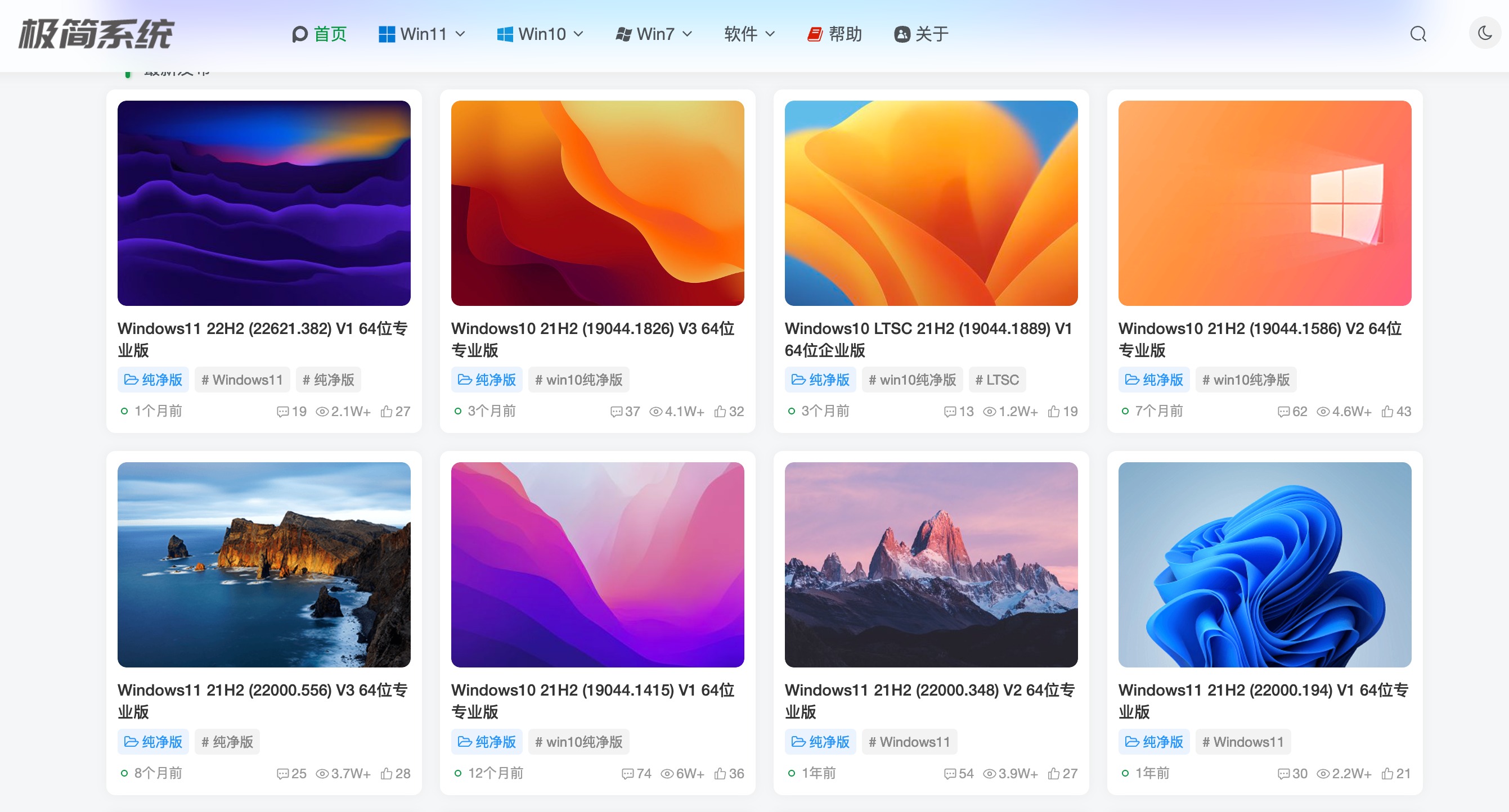Click thumbs-up icon with 43 likes
Screen dimensions: 1509x812
1387,412
